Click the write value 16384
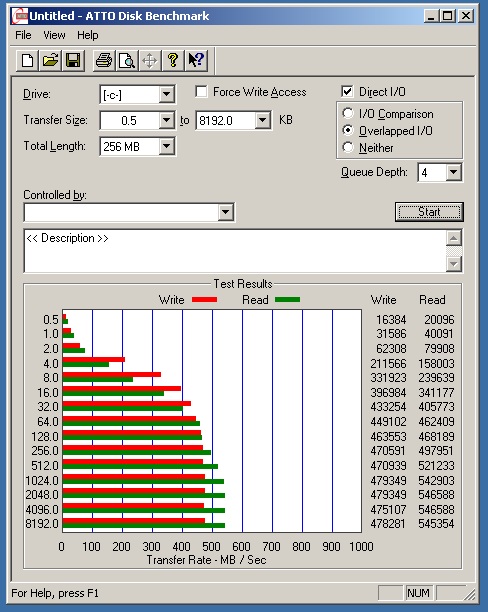The width and height of the screenshot is (488, 612). pos(391,320)
